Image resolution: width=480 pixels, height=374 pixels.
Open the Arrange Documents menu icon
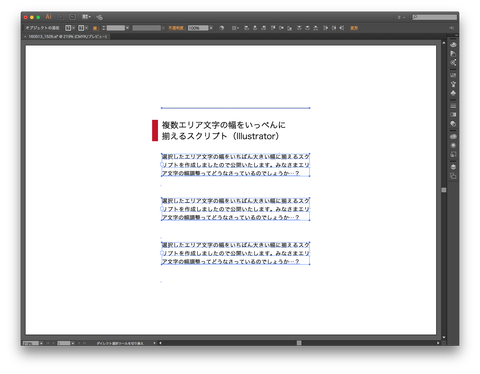coord(86,17)
